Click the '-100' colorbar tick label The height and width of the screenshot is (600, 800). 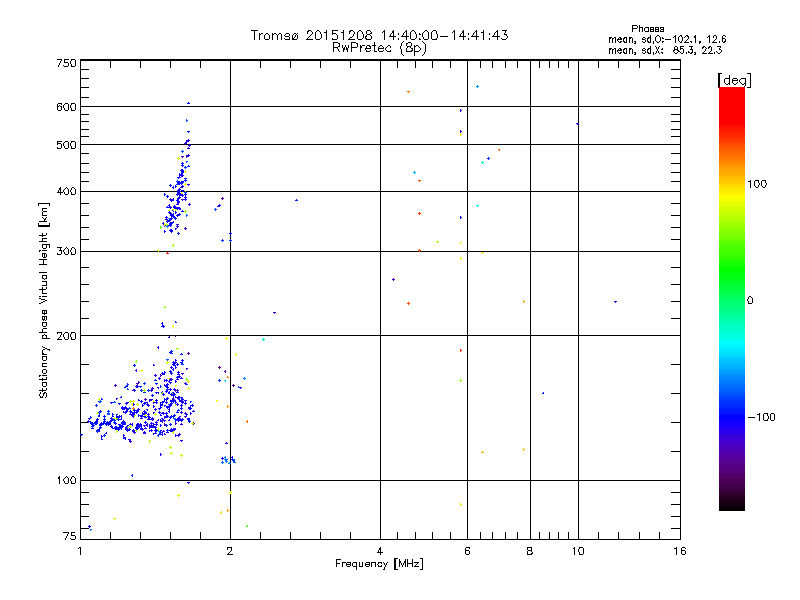coord(761,417)
